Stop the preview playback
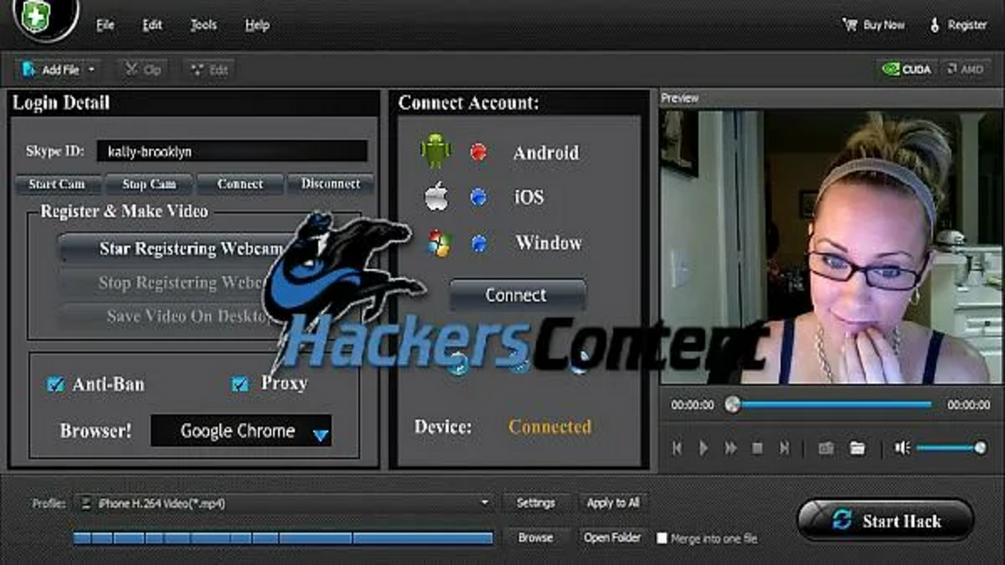1005x565 pixels. pos(757,448)
